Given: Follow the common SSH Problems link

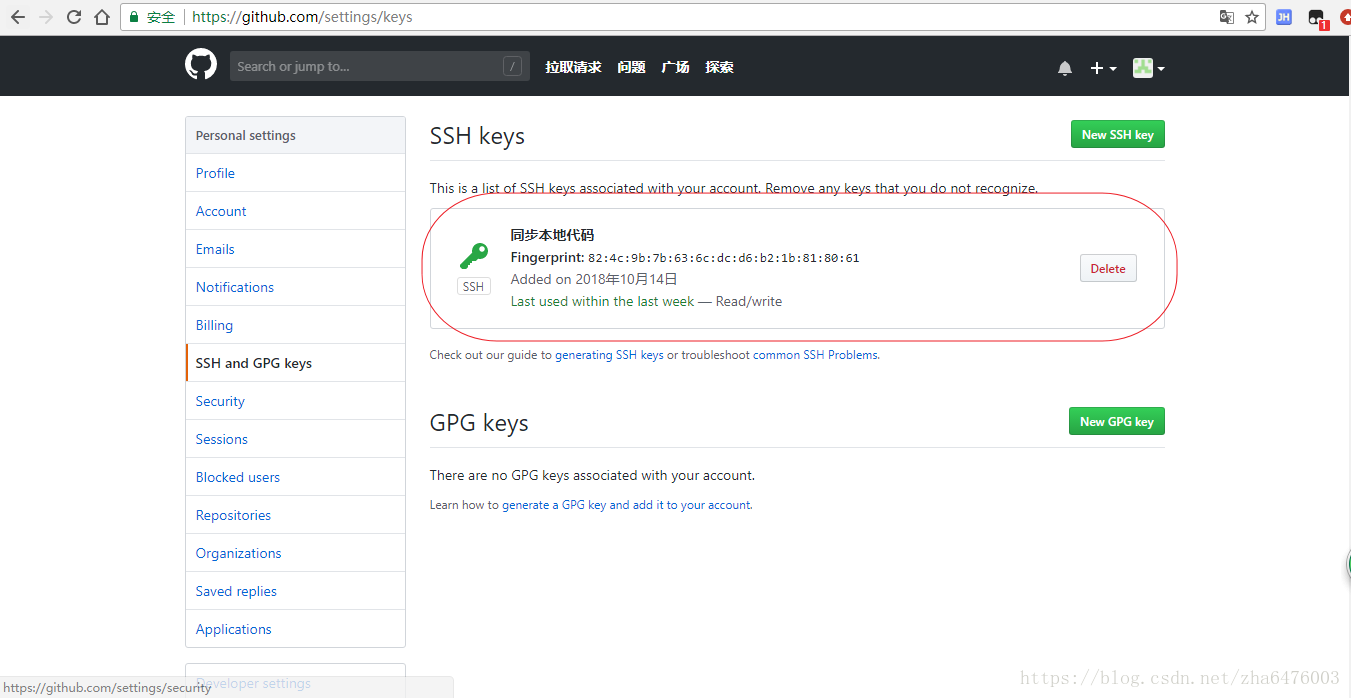Looking at the screenshot, I should click(x=816, y=355).
